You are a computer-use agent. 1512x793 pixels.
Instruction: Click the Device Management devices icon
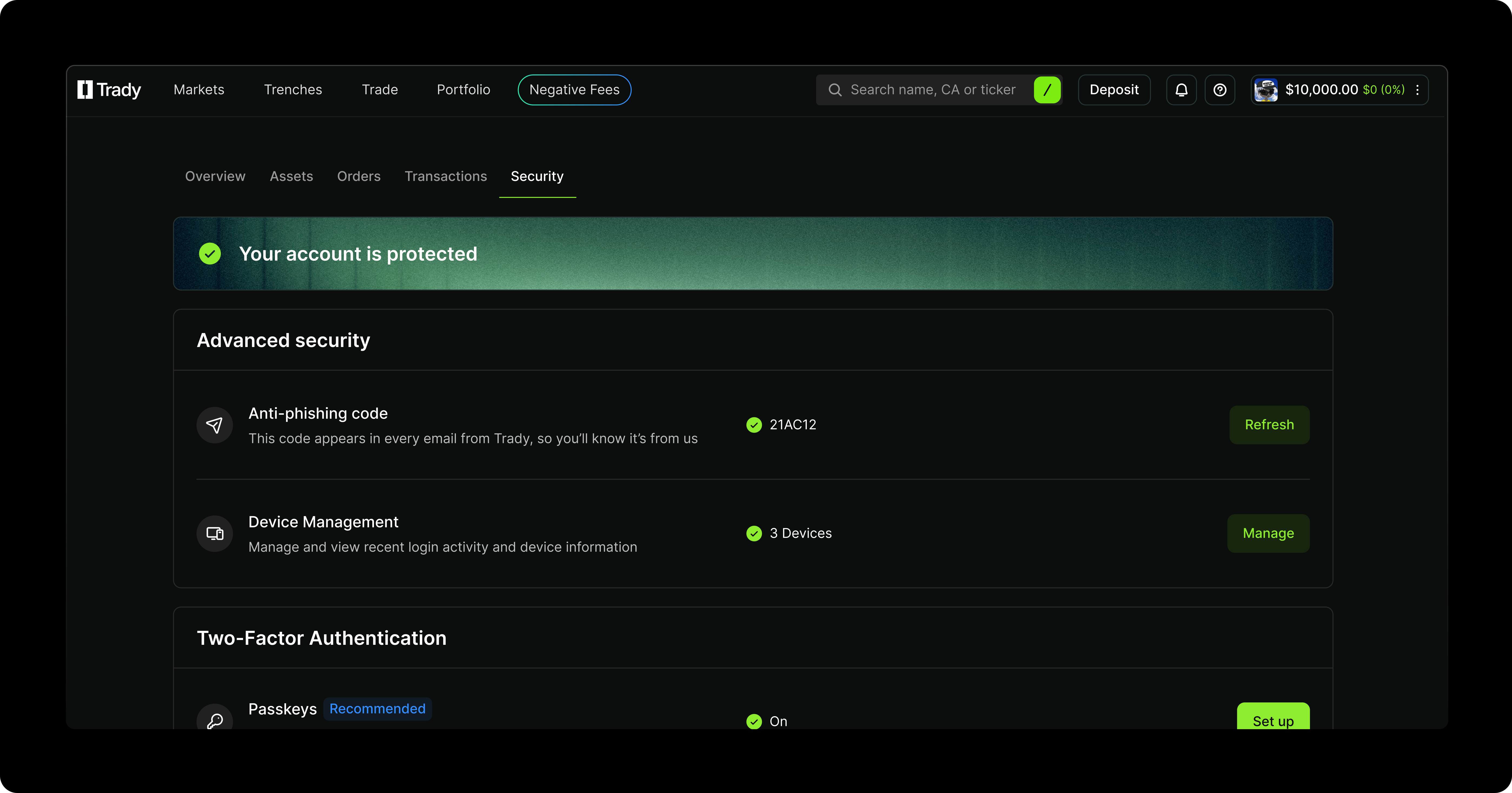tap(215, 534)
